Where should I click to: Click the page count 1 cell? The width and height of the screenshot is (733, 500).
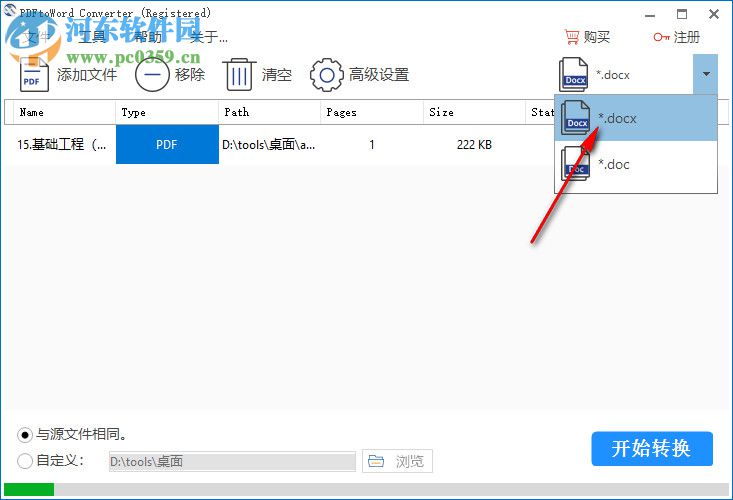tap(372, 145)
